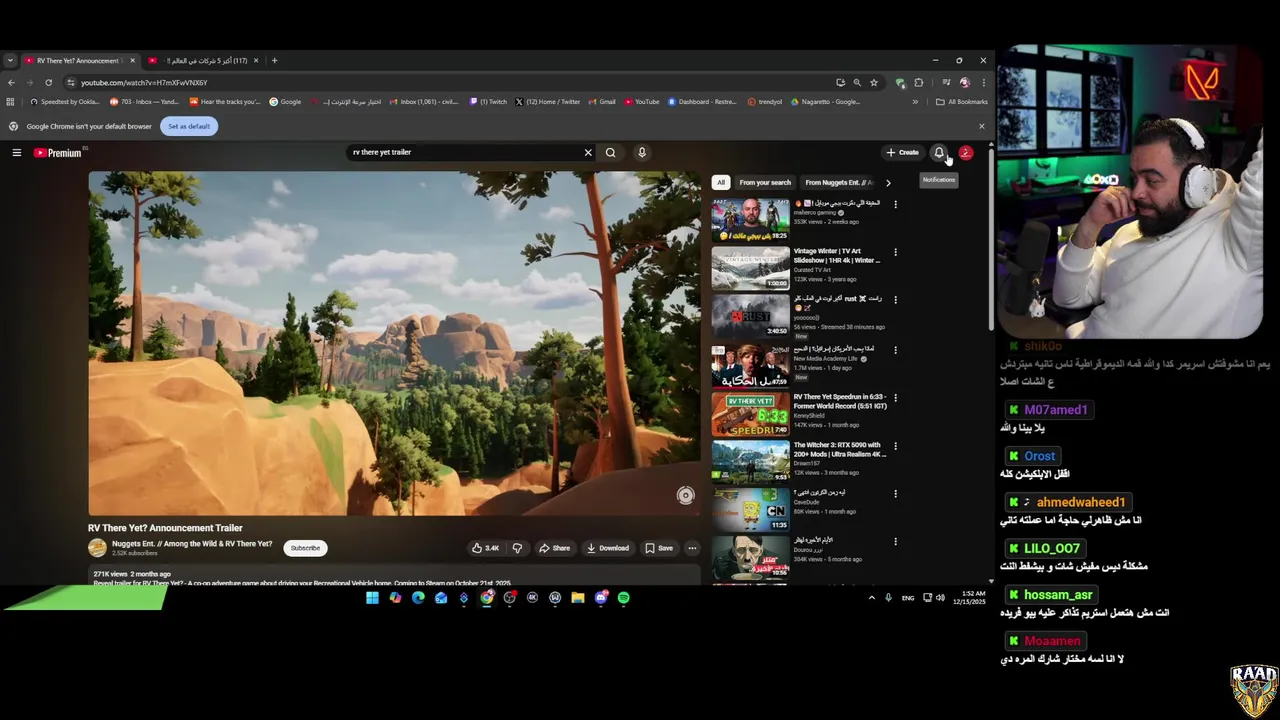1280x720 pixels.
Task: Open the Speedtest by Ookla bookmark
Action: (x=65, y=102)
